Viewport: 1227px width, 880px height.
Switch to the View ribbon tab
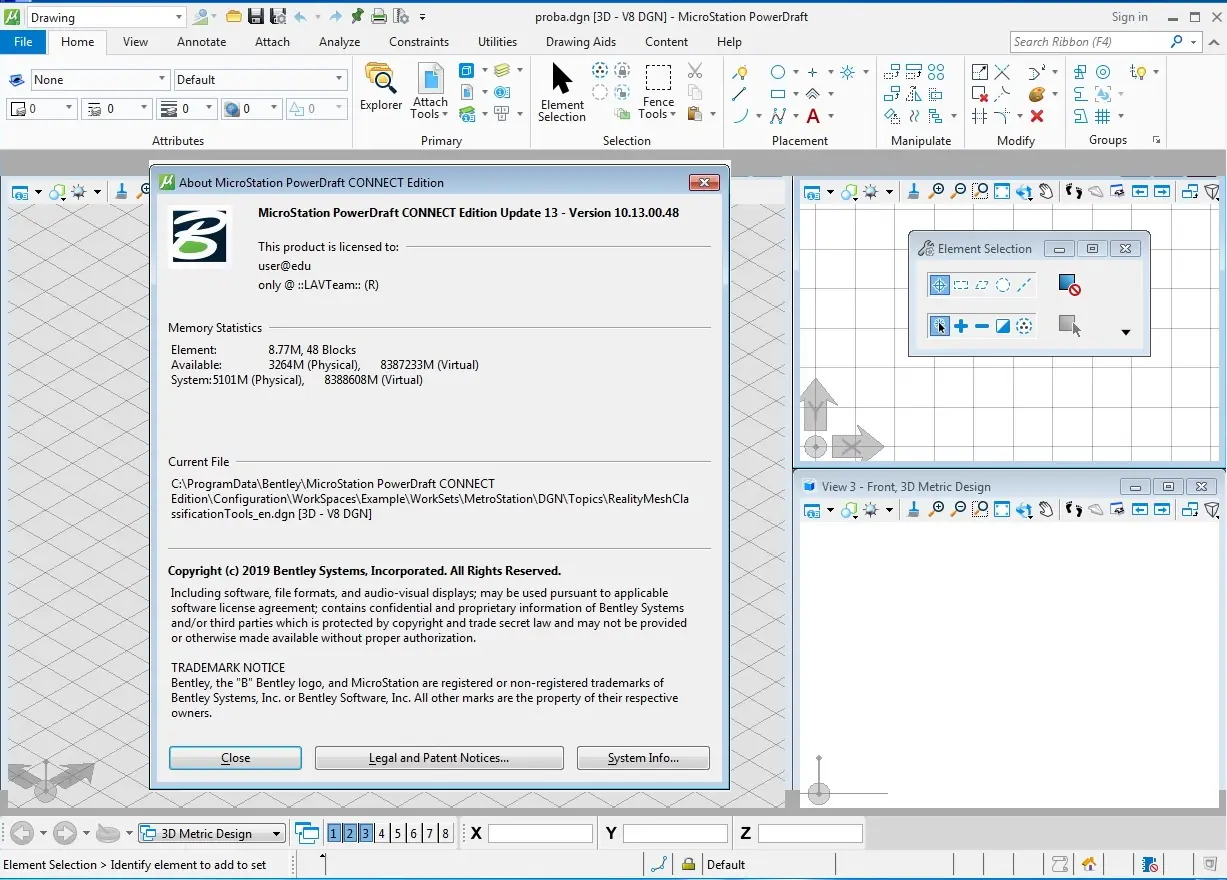(x=135, y=42)
